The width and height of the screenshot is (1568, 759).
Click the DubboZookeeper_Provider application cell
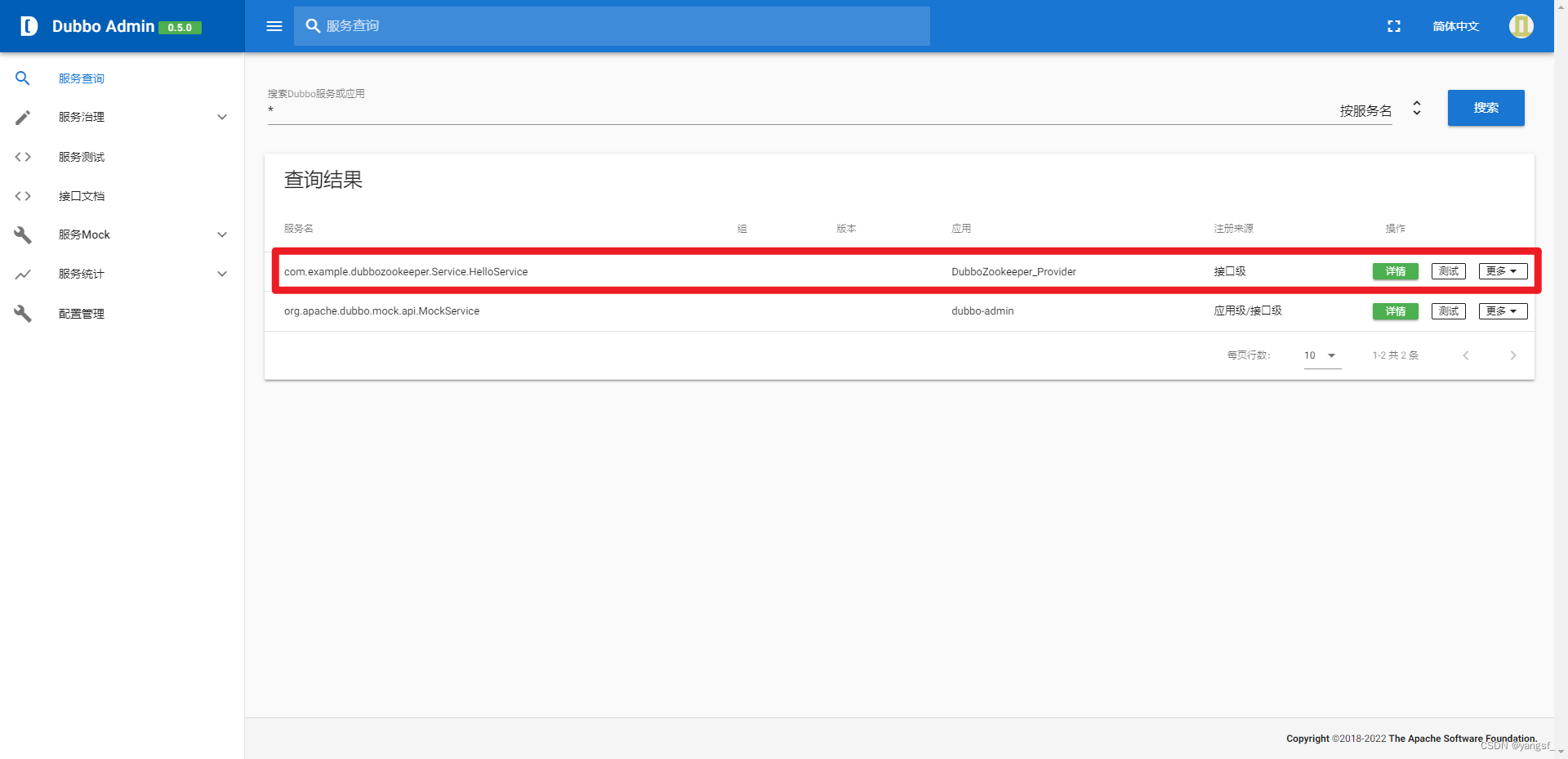[x=1013, y=272]
